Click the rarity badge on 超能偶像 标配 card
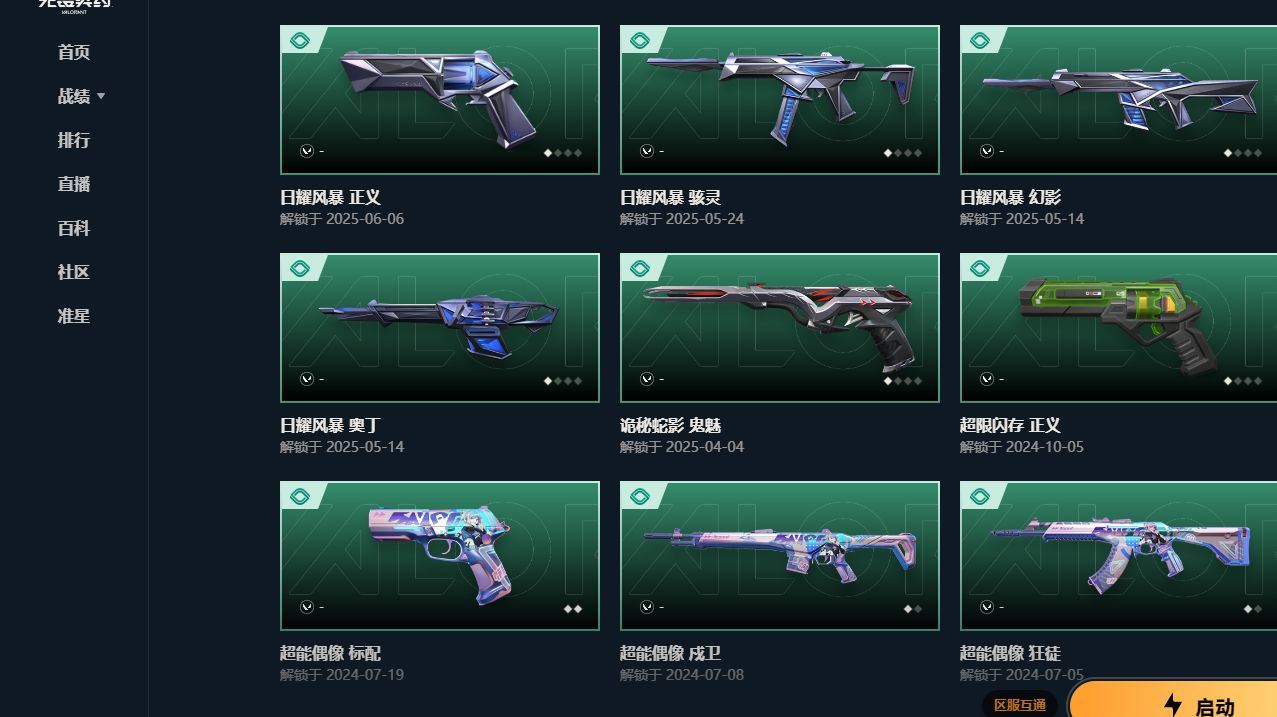This screenshot has height=717, width=1277. point(299,497)
